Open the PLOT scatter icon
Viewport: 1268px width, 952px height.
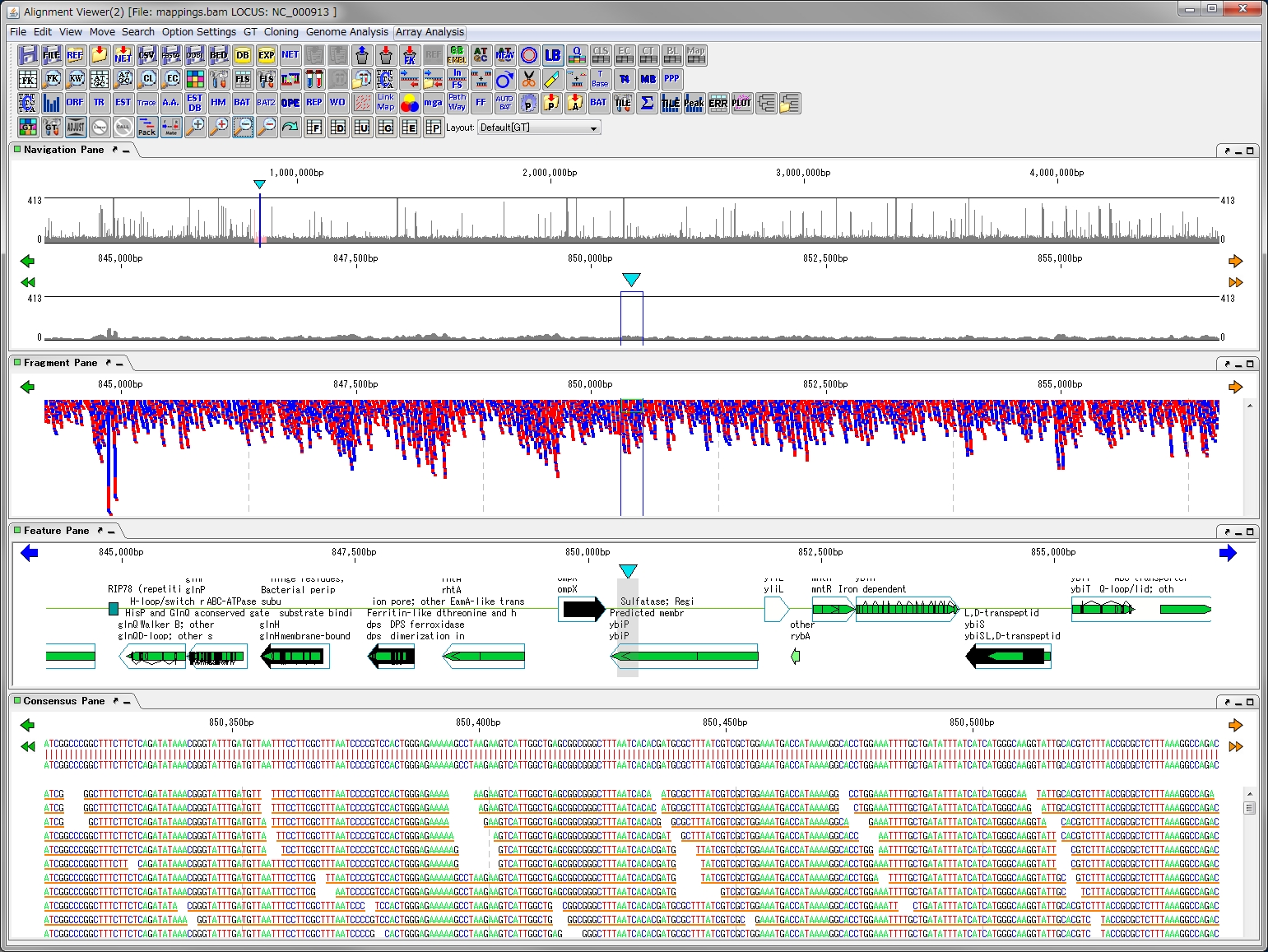click(742, 103)
